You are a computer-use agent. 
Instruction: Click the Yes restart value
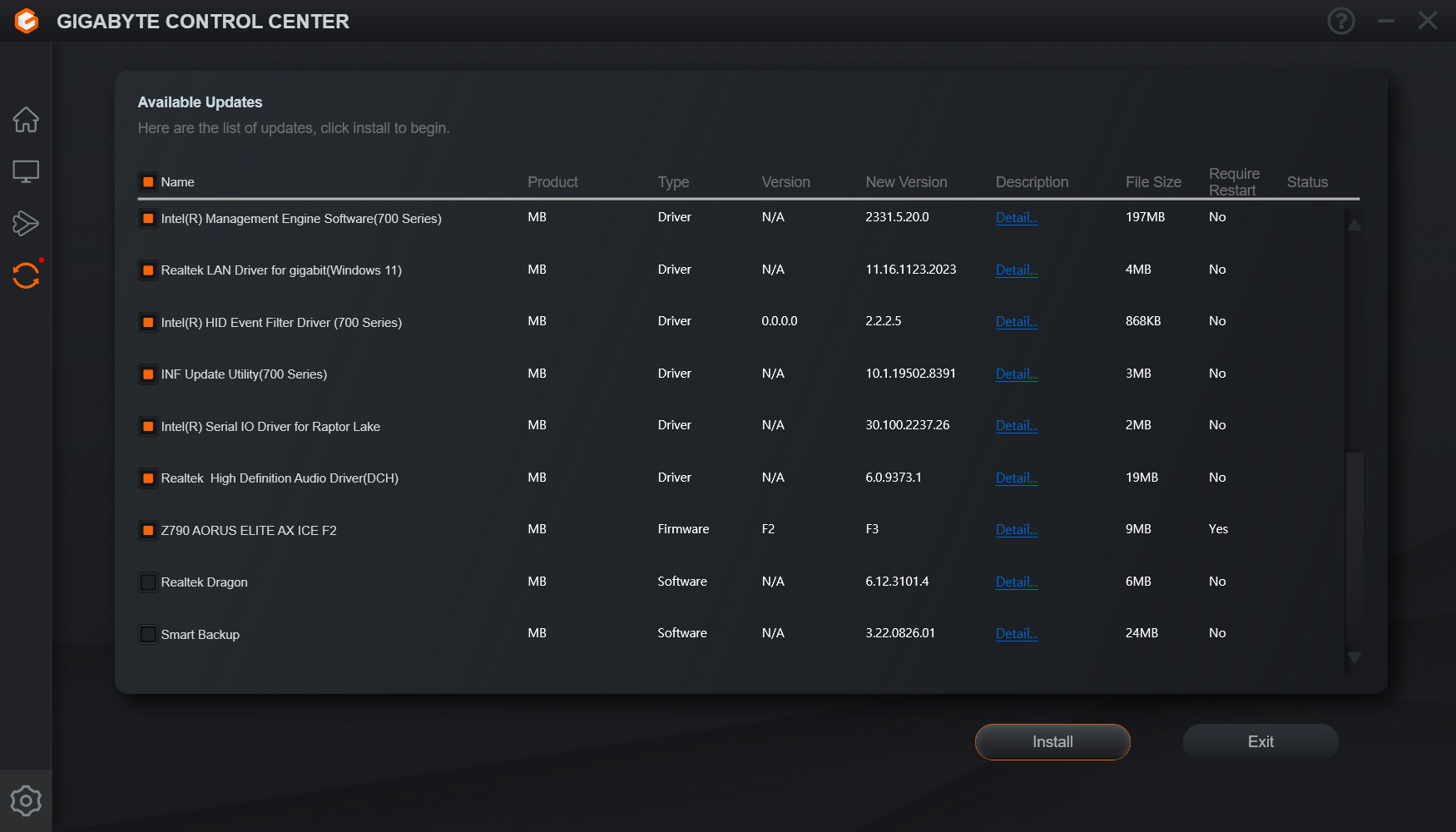(1218, 529)
